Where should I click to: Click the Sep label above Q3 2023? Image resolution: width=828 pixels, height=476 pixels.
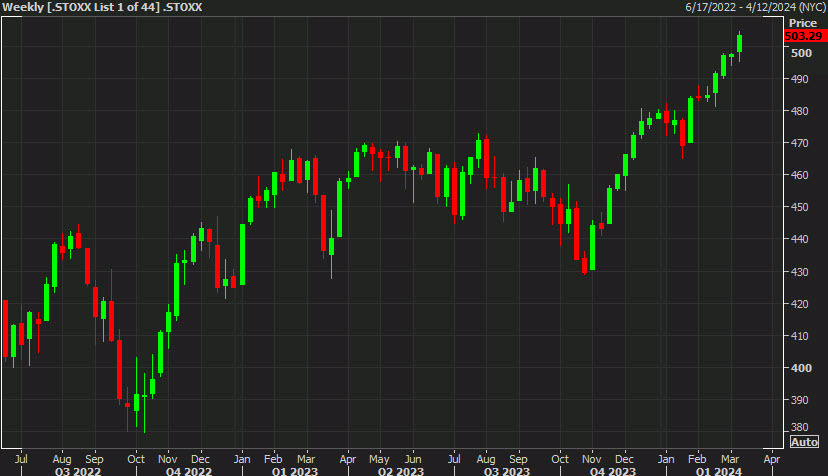tap(519, 459)
